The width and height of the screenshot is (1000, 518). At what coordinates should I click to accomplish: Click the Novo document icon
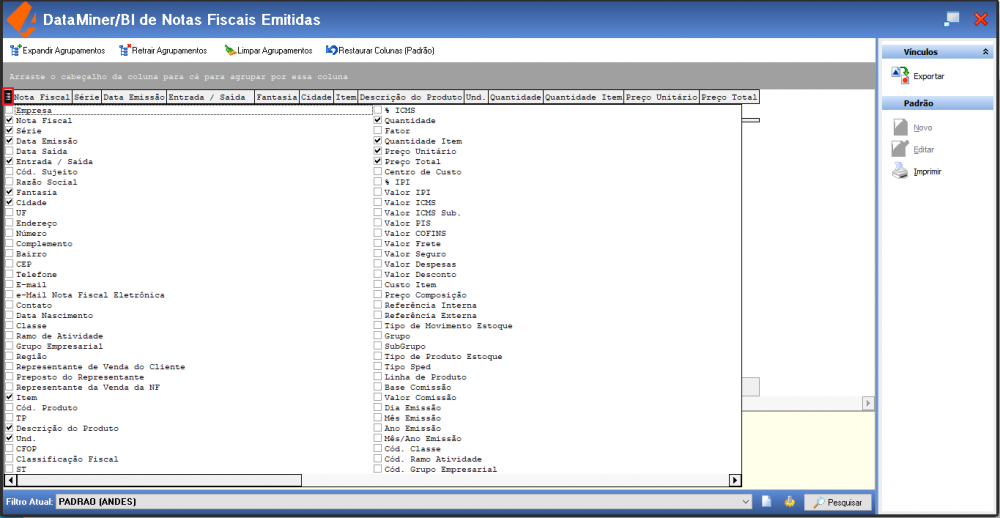[x=900, y=128]
